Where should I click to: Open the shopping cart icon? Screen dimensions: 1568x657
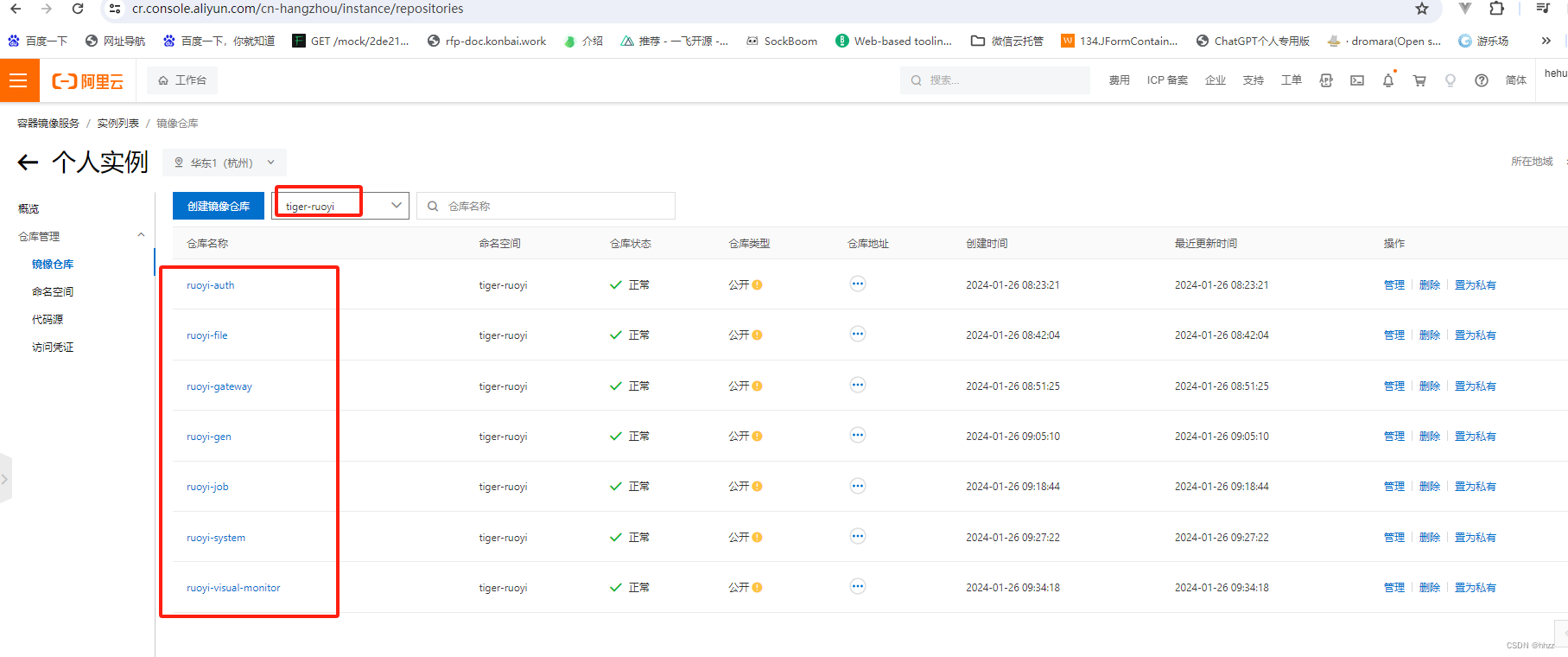point(1419,80)
